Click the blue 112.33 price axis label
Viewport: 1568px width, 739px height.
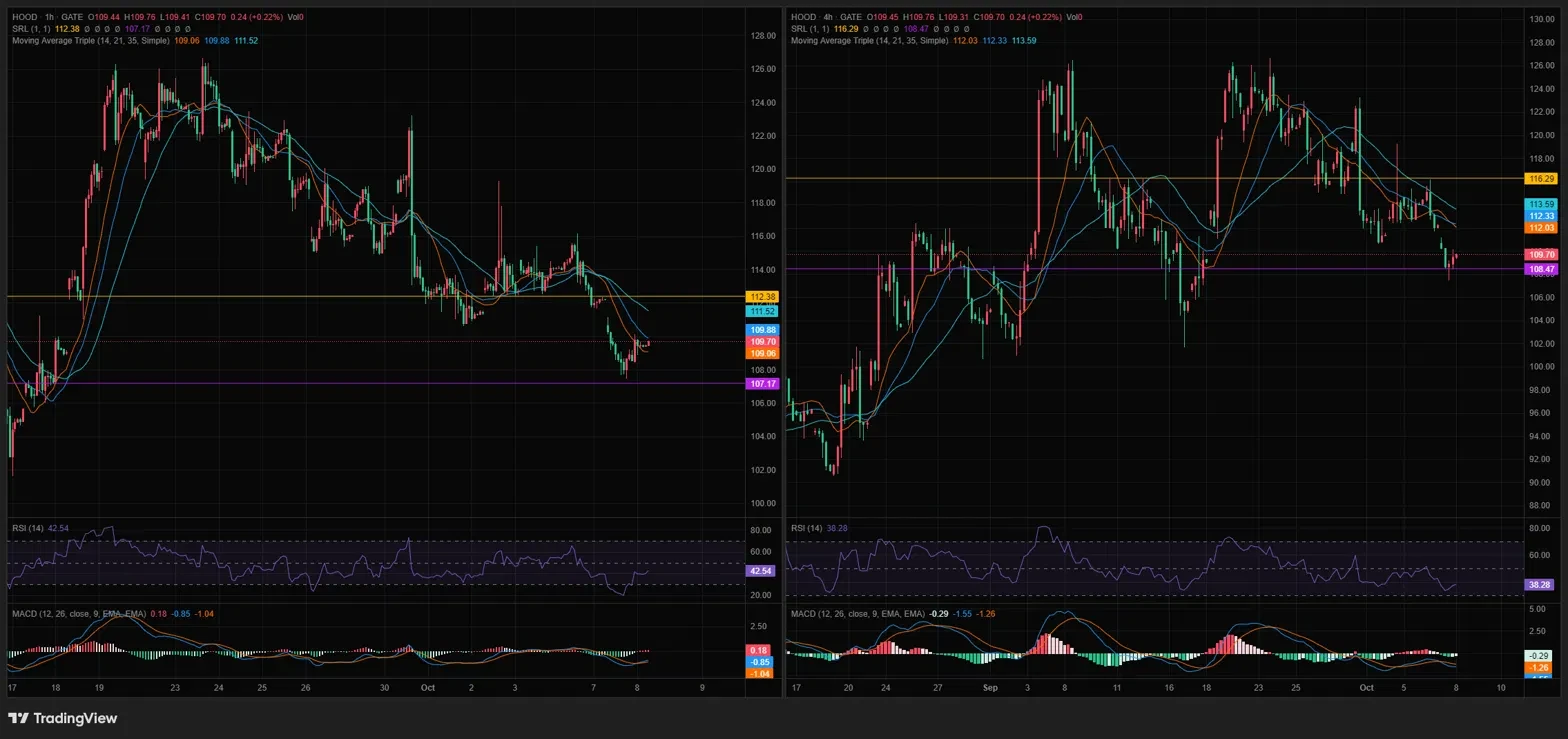click(x=1541, y=215)
